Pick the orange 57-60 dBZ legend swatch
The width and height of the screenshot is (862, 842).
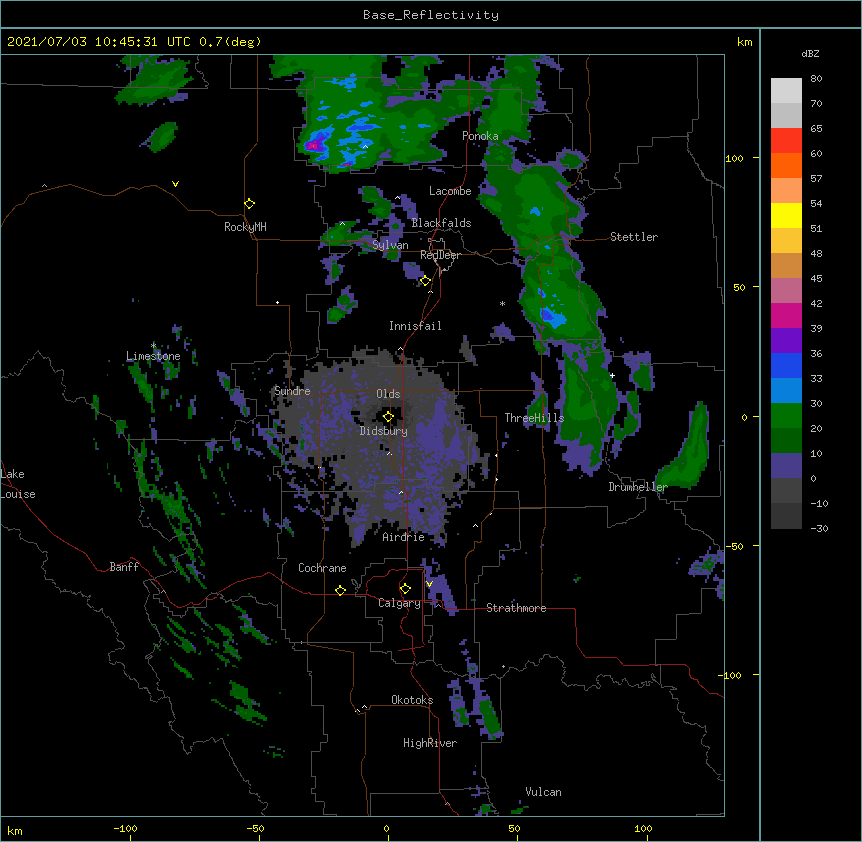point(786,165)
